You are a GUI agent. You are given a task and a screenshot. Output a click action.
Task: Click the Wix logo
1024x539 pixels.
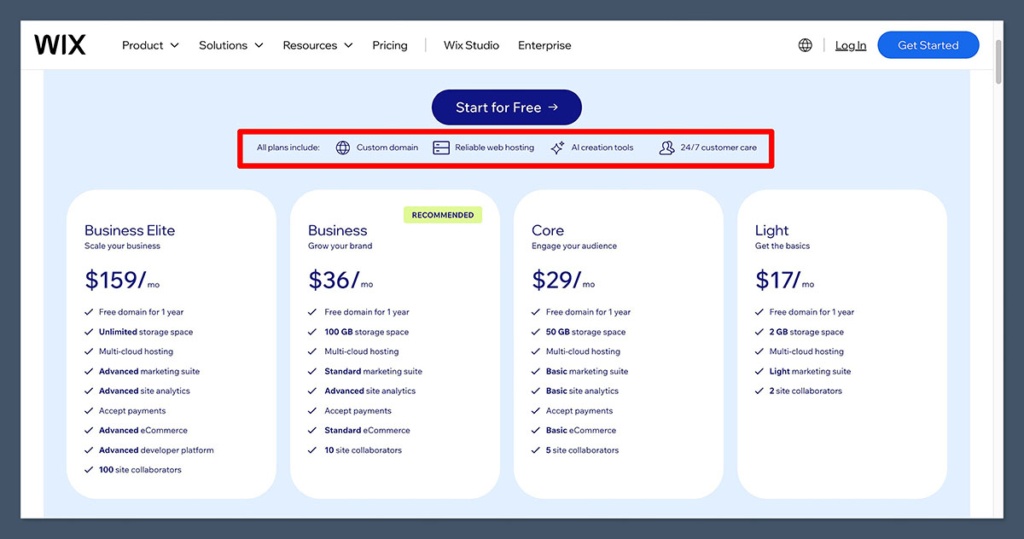click(59, 45)
